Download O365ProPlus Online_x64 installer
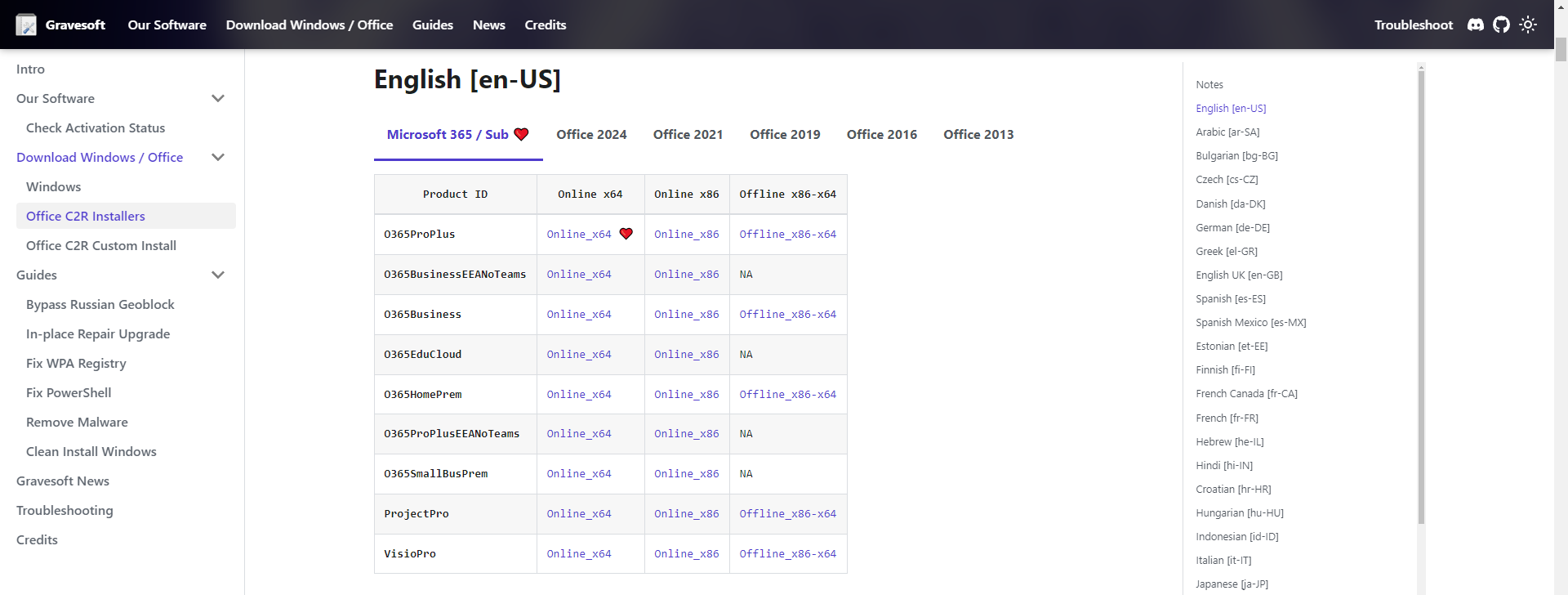This screenshot has width=1568, height=595. pyautogui.click(x=579, y=235)
